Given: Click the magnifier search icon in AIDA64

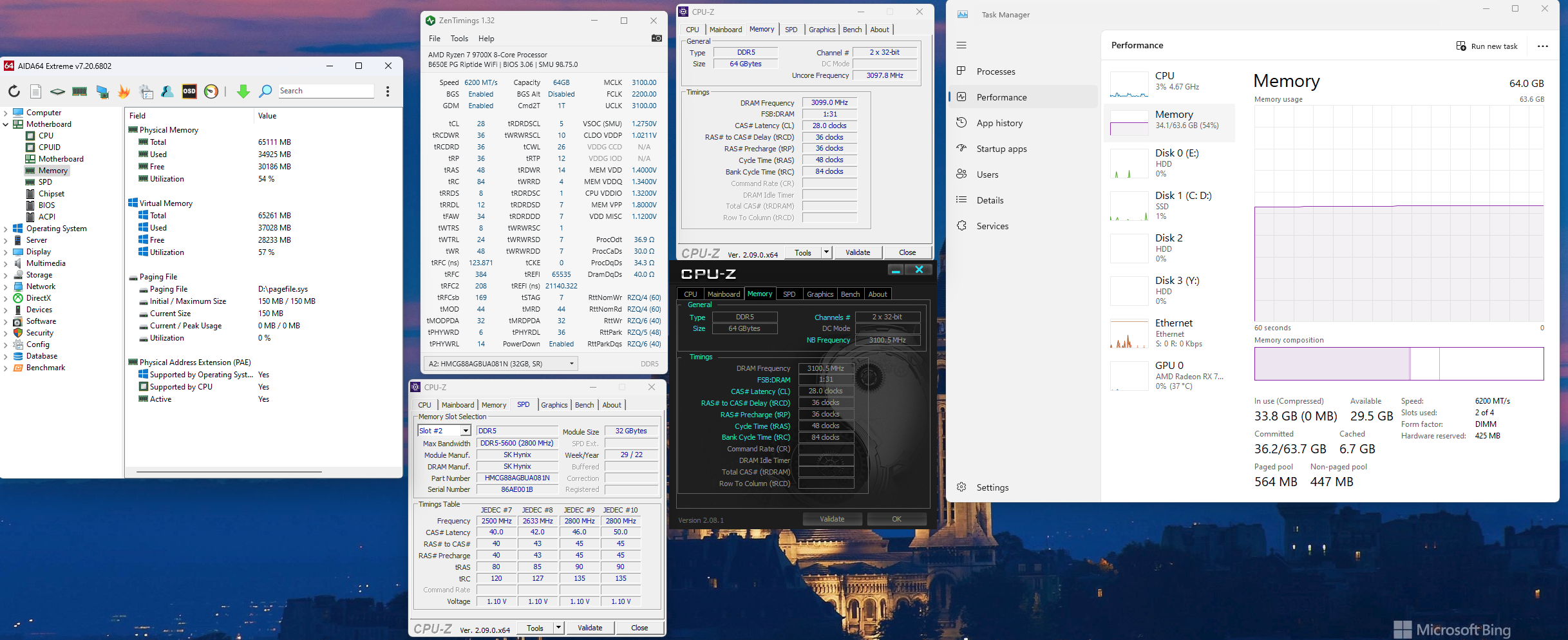Looking at the screenshot, I should [x=265, y=91].
